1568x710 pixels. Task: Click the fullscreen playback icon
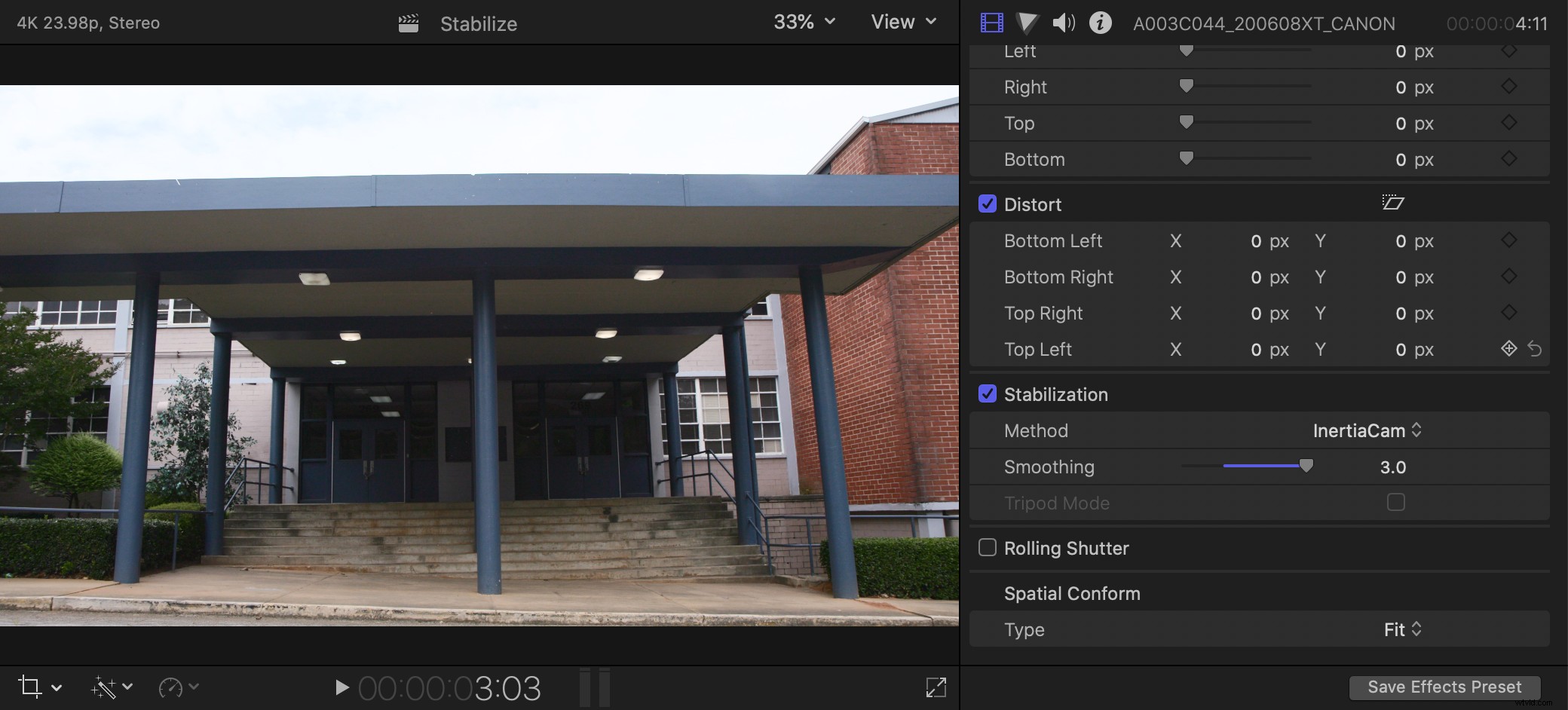935,687
